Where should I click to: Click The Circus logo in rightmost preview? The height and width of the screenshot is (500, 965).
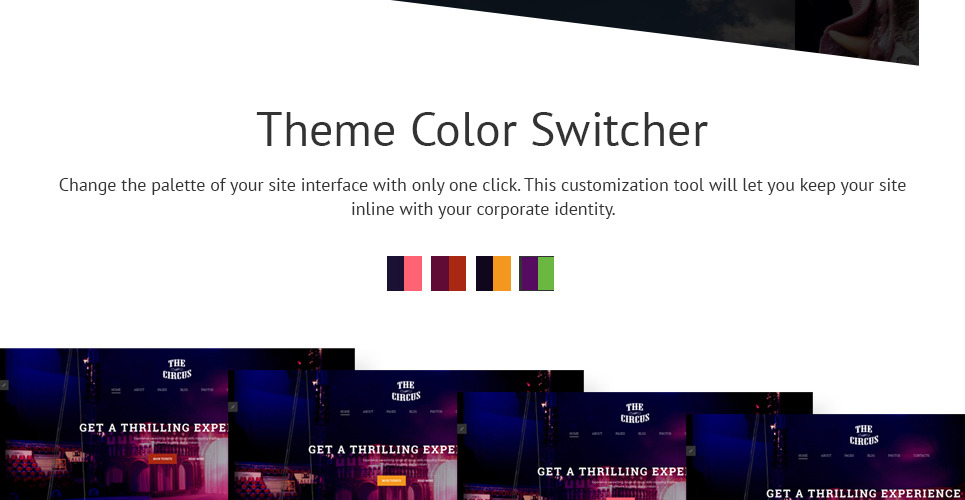pos(862,435)
